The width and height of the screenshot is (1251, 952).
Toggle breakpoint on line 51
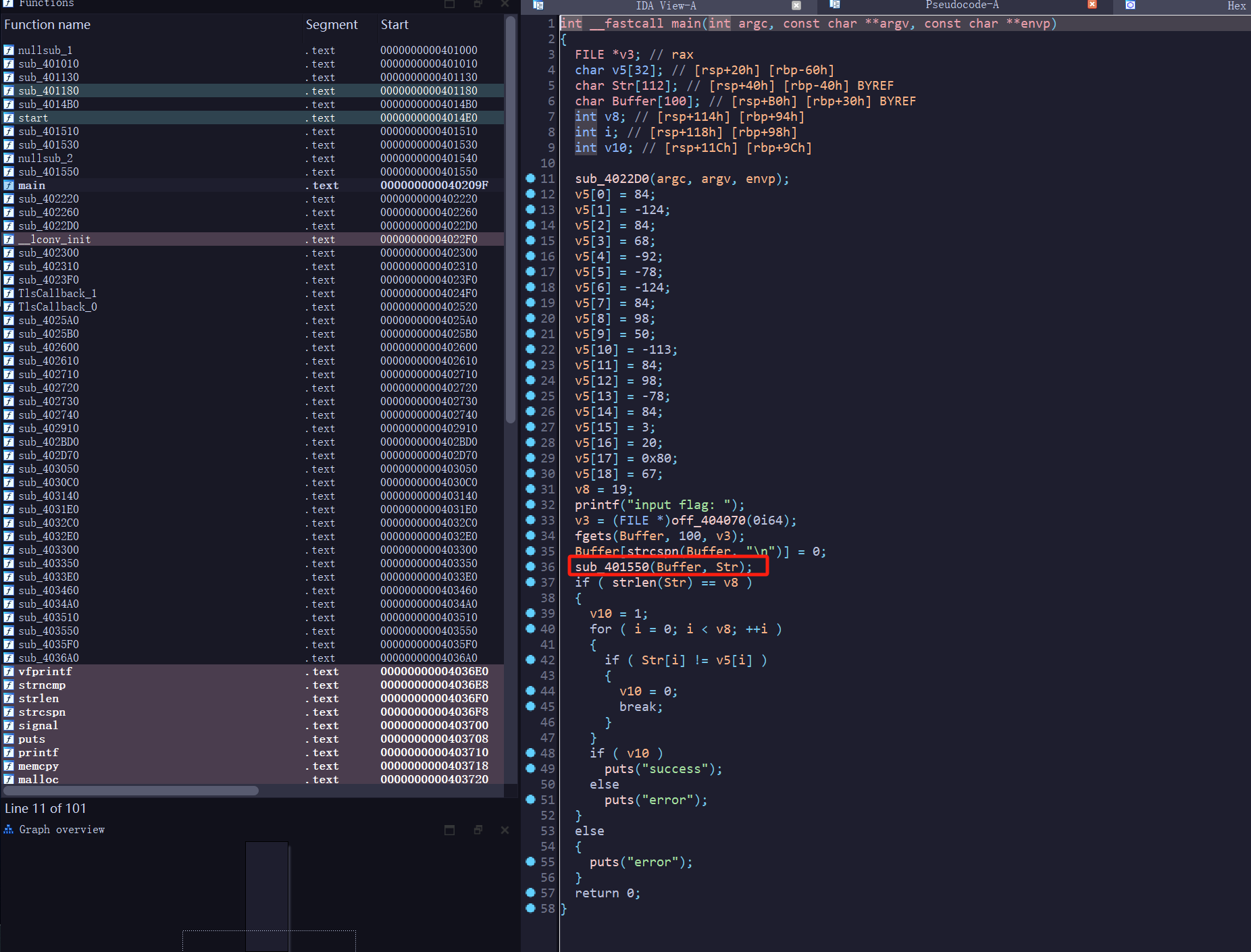[530, 799]
